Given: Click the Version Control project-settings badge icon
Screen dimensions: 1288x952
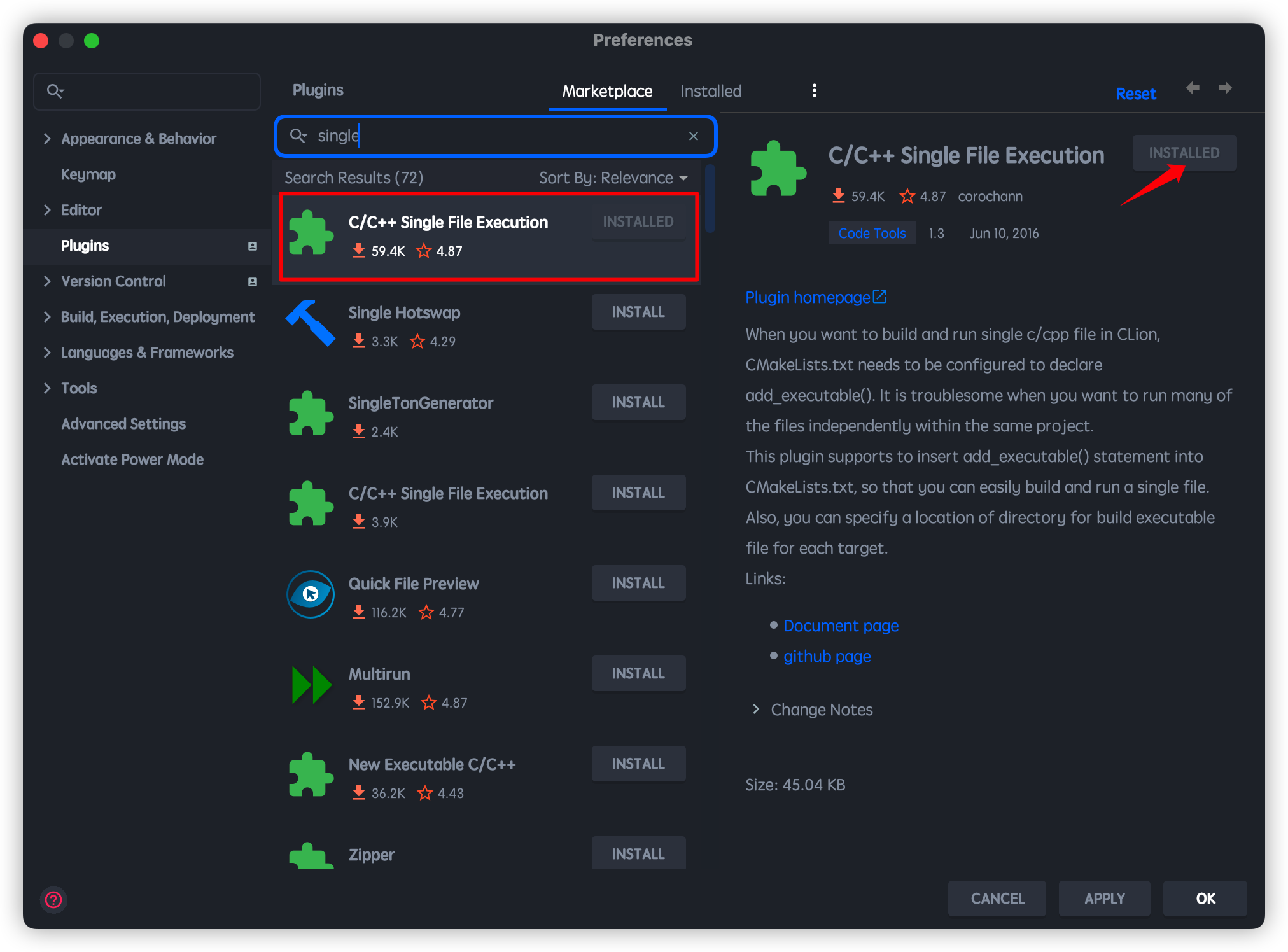Looking at the screenshot, I should [x=253, y=282].
